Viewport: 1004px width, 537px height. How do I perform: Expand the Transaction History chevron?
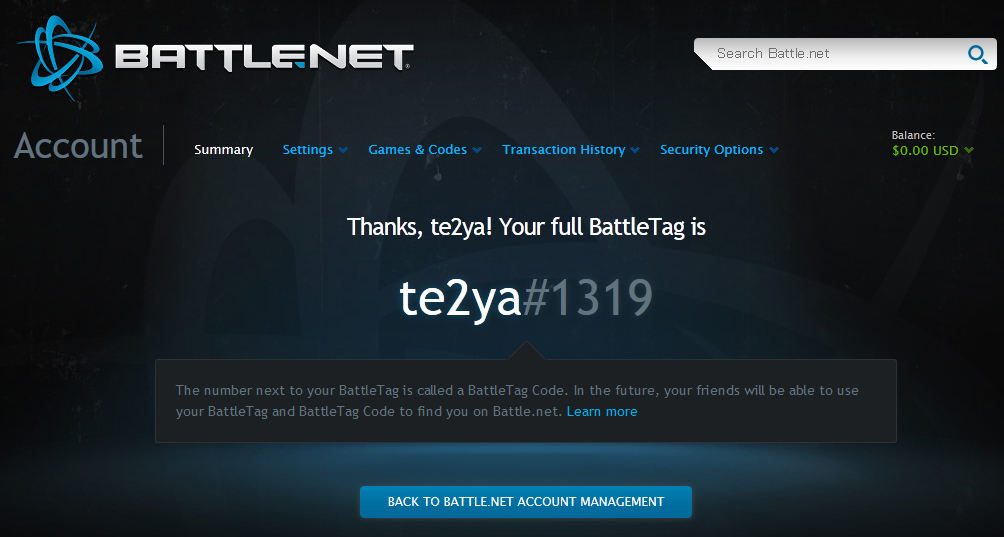coord(635,150)
